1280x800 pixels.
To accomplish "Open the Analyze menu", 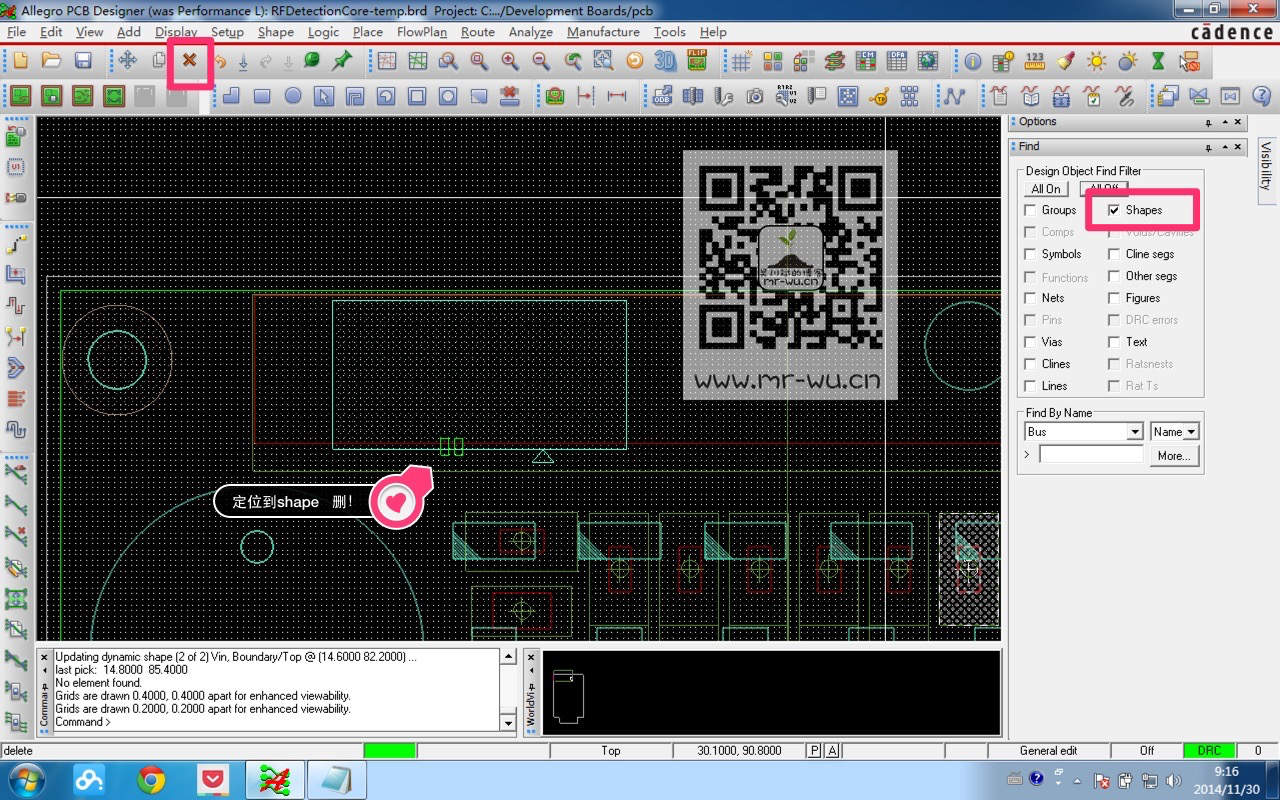I will pos(531,32).
